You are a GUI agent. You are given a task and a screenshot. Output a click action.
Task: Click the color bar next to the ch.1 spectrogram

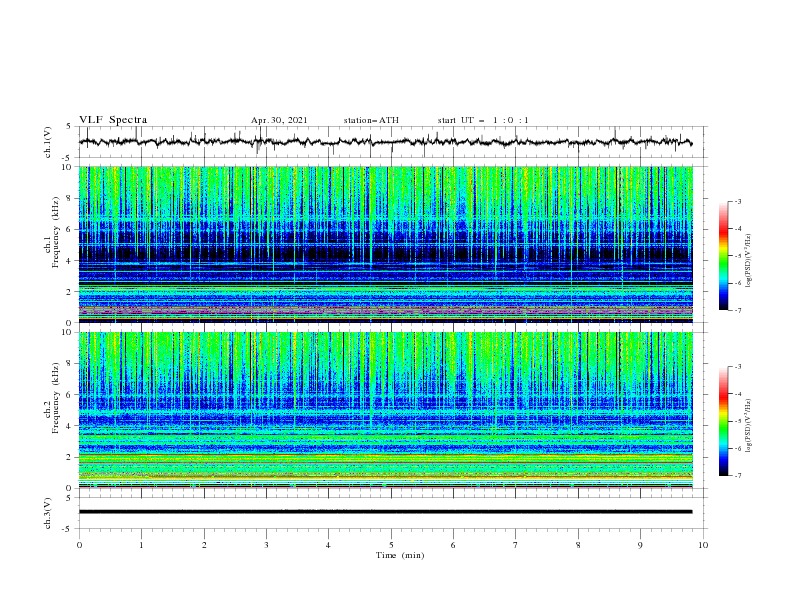coord(723,256)
